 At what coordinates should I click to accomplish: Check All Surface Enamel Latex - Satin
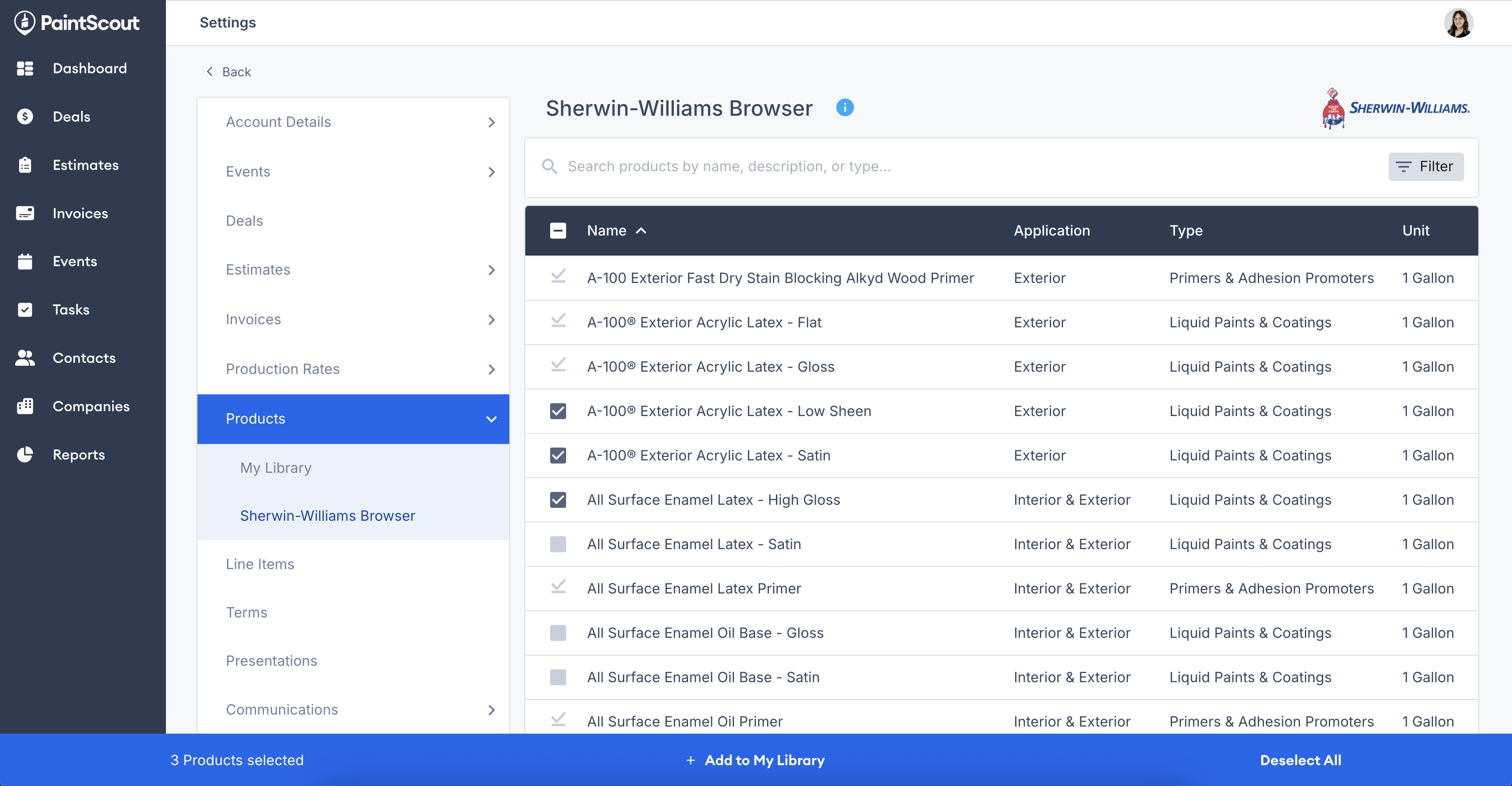[x=558, y=544]
